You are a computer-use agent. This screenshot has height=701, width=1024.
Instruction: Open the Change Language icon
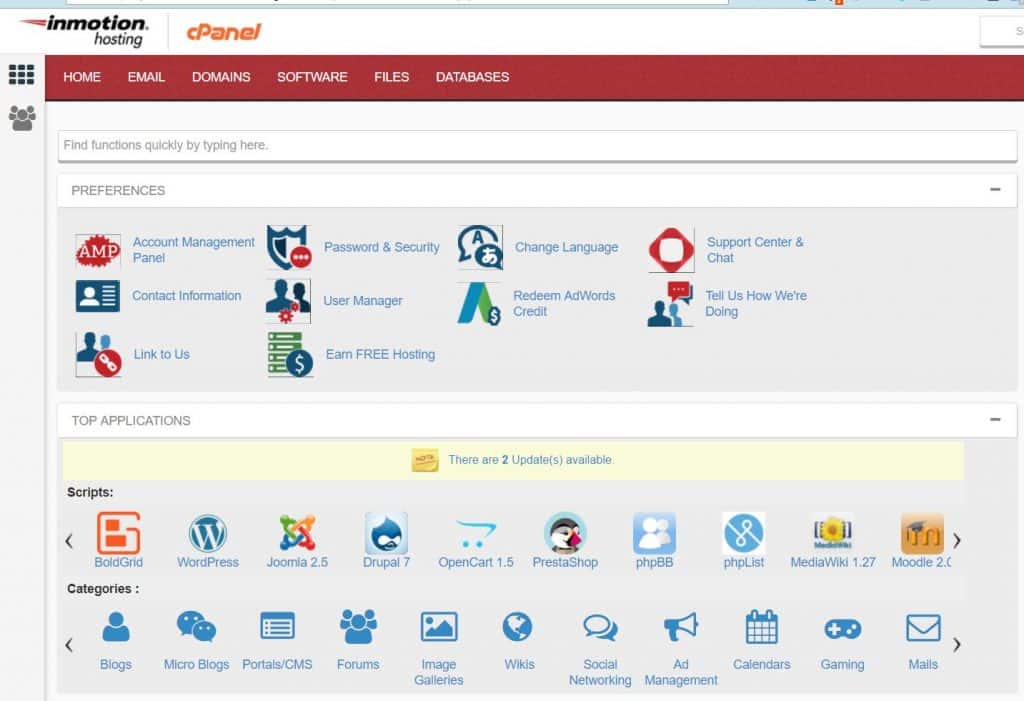coord(481,248)
